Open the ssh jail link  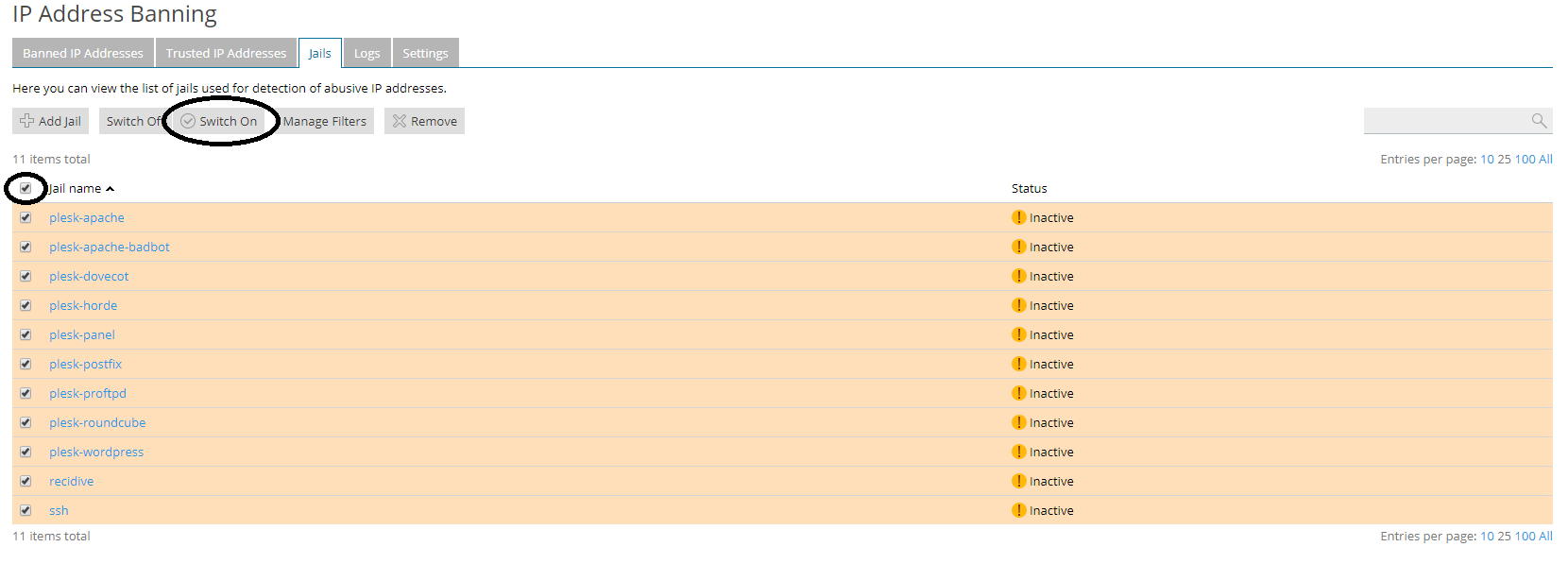pyautogui.click(x=59, y=510)
